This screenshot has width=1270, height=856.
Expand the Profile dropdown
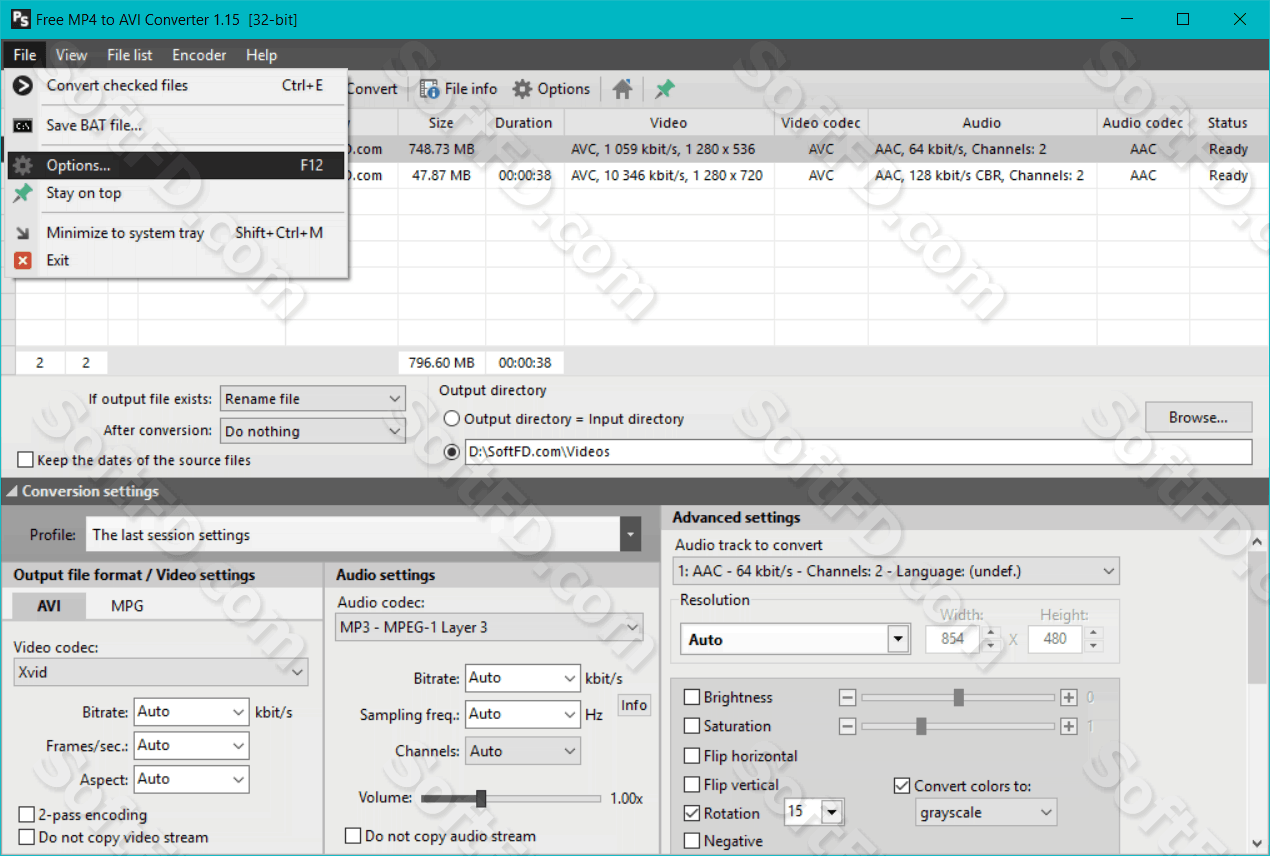tap(630, 535)
